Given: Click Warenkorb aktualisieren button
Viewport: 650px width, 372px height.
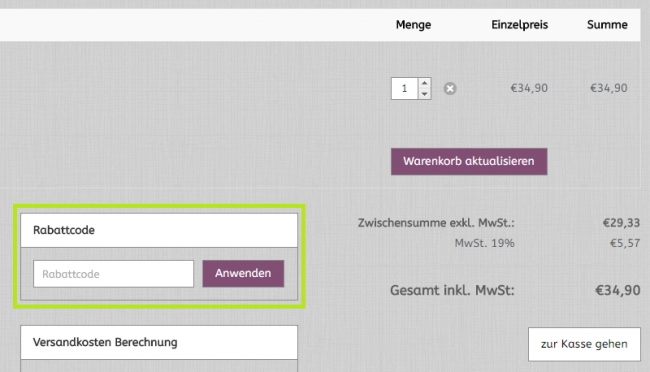Looking at the screenshot, I should (x=469, y=161).
